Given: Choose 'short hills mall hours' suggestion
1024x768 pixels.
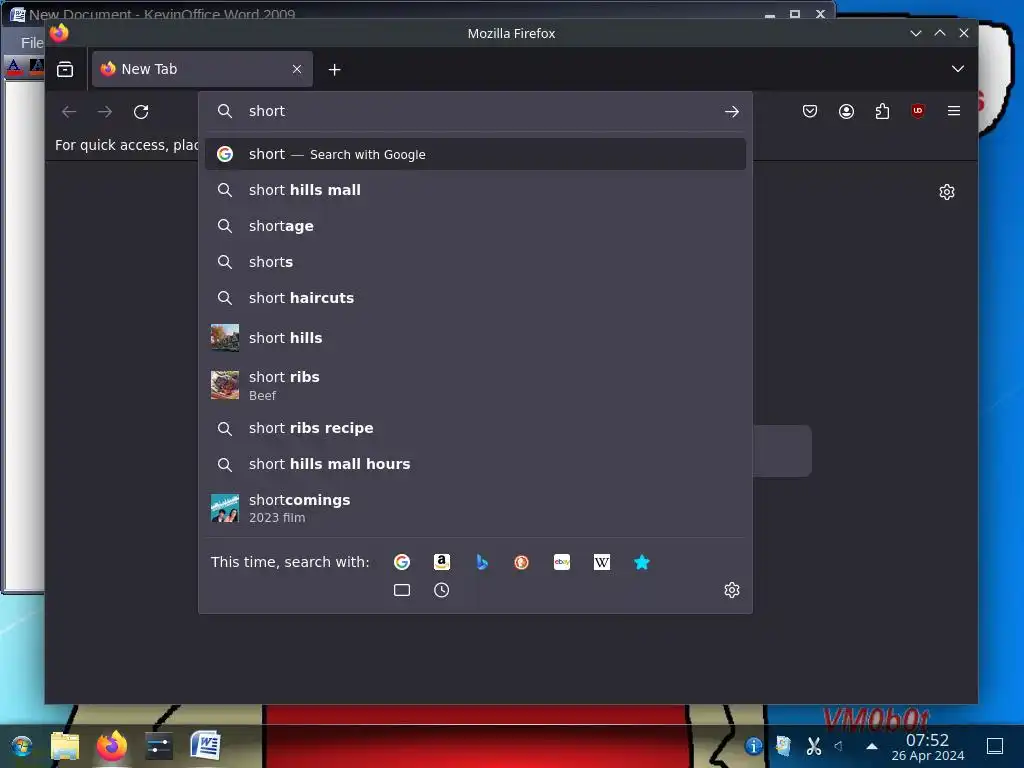Looking at the screenshot, I should (475, 464).
